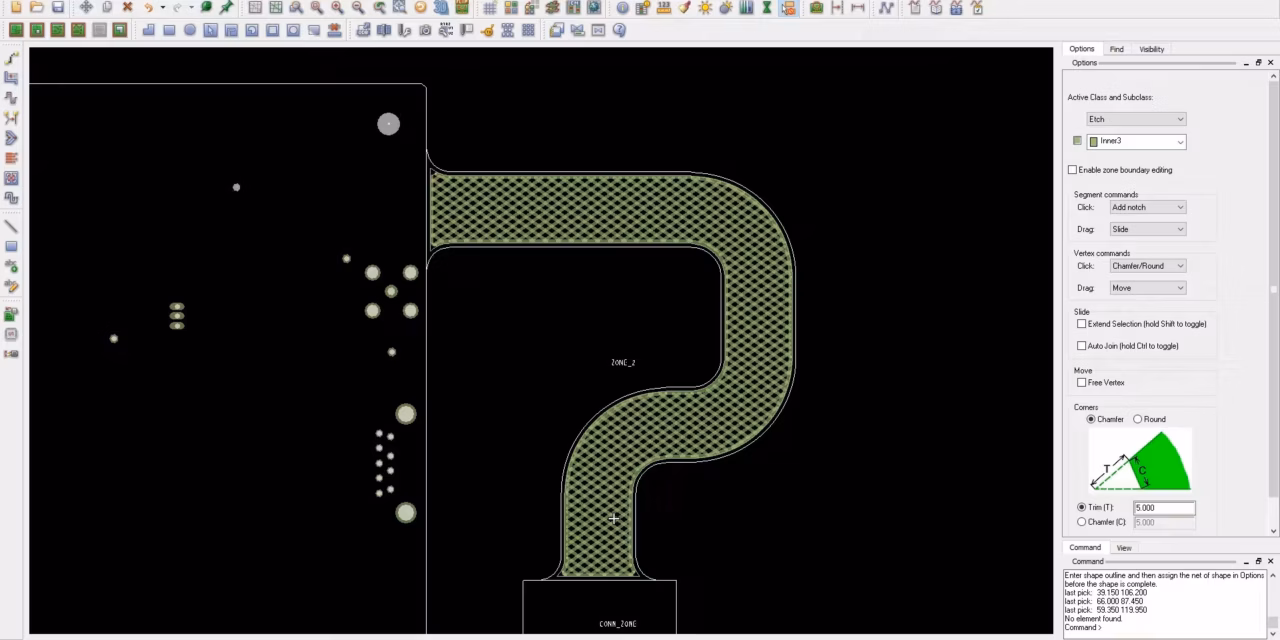Screen dimensions: 1280x640
Task: Enable zone boundary editing checkbox
Action: [x=1073, y=170]
